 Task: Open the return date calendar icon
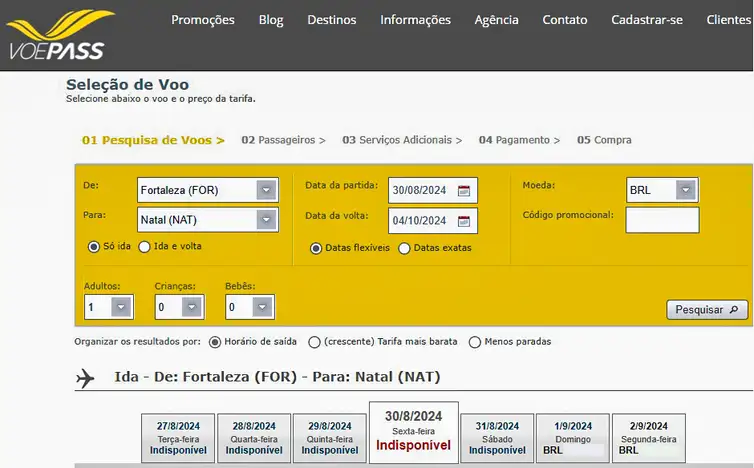tap(464, 221)
